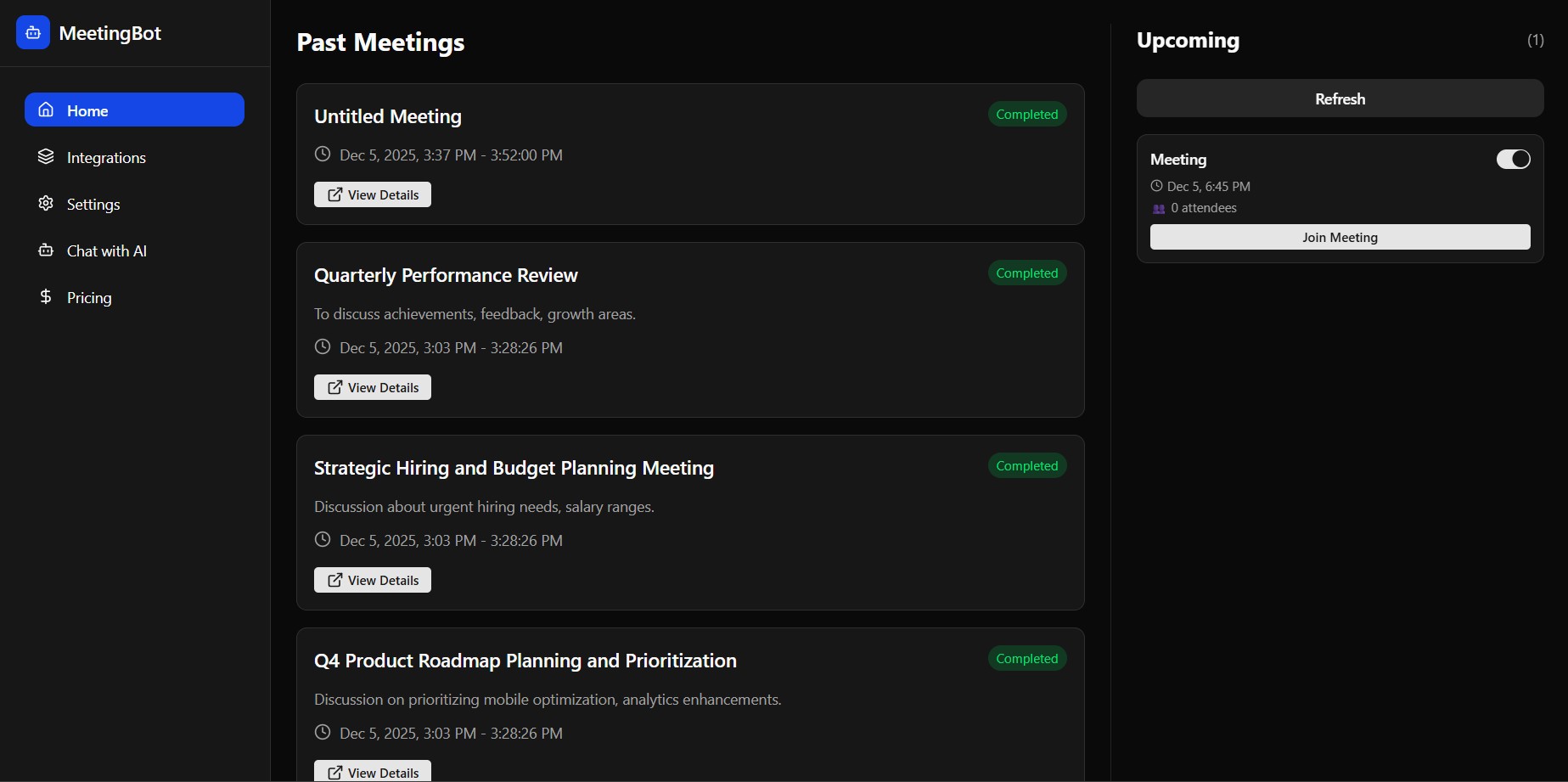This screenshot has height=782, width=1568.
Task: View details of Strategic Hiring and Budget meeting
Action: [x=373, y=581]
